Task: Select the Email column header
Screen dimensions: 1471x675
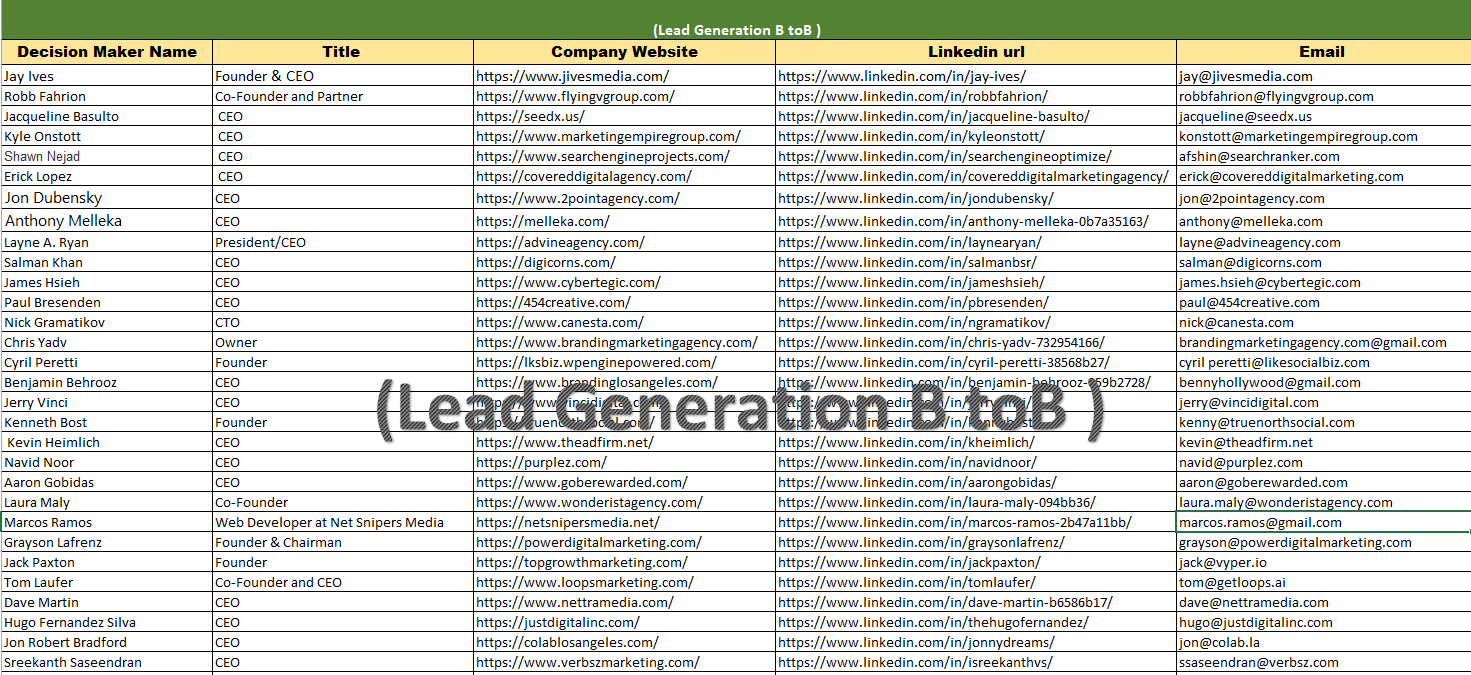Action: [1323, 52]
